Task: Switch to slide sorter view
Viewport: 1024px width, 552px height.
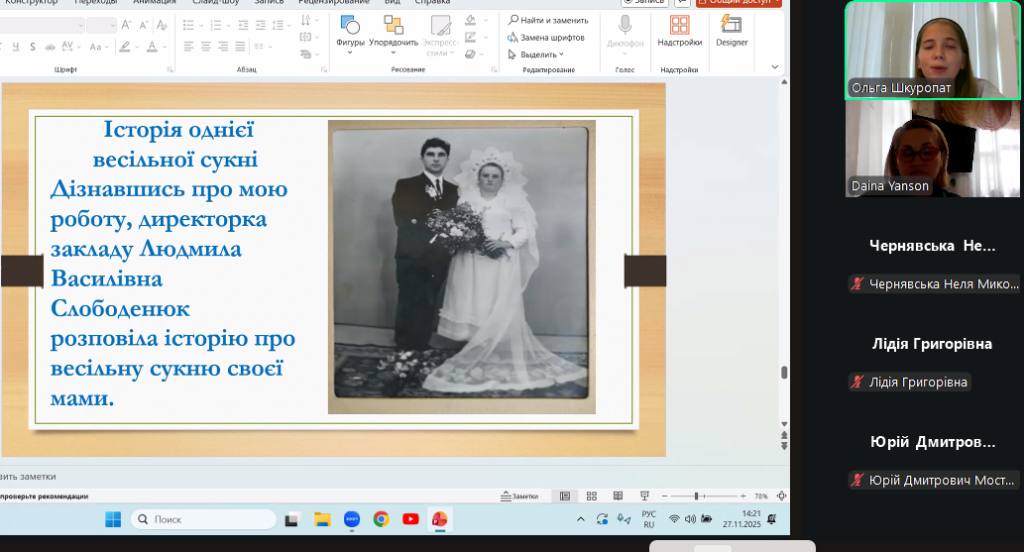Action: coord(591,496)
